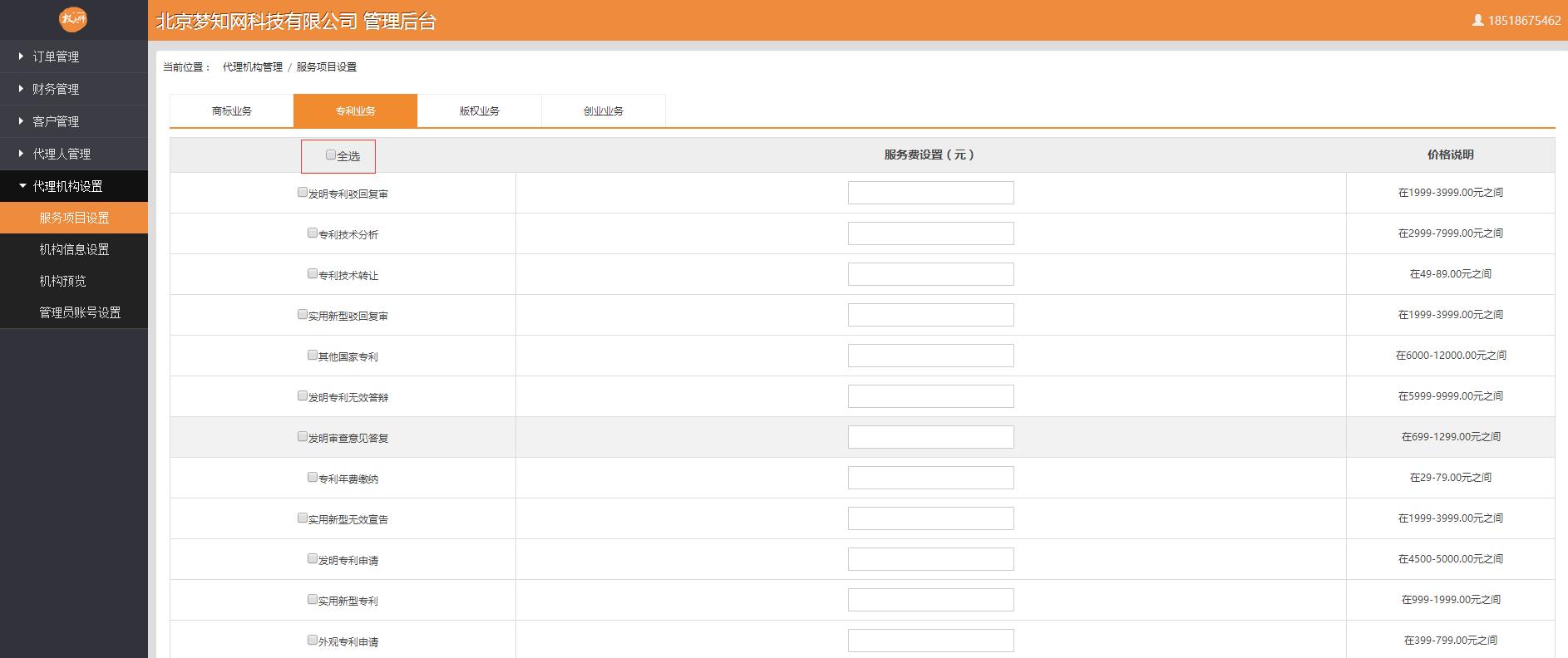Click the price note 在49-89.00元之间
Screen dimensions: 1568x658
point(1451,274)
